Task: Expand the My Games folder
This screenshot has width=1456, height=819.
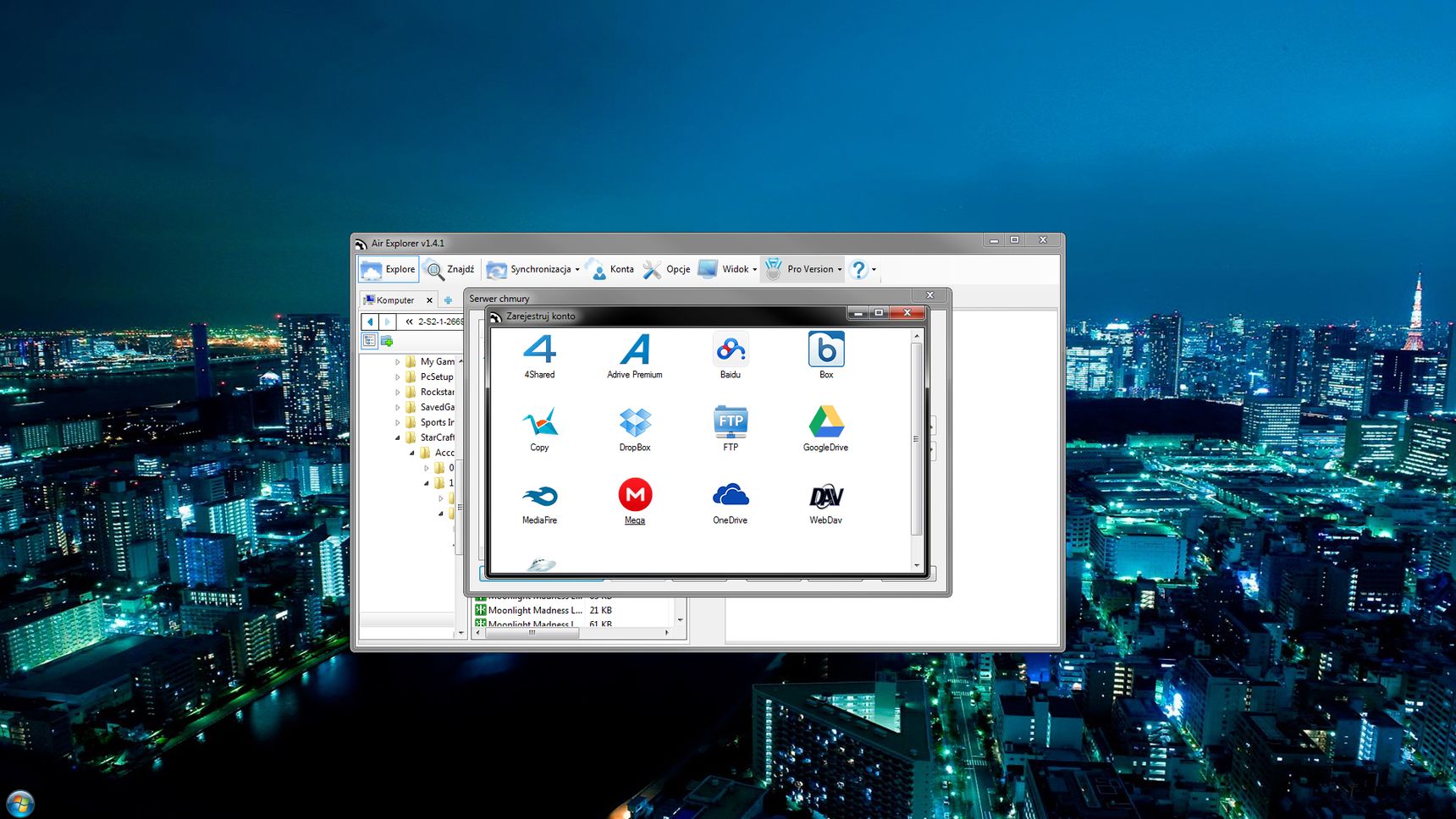Action: coord(397,362)
